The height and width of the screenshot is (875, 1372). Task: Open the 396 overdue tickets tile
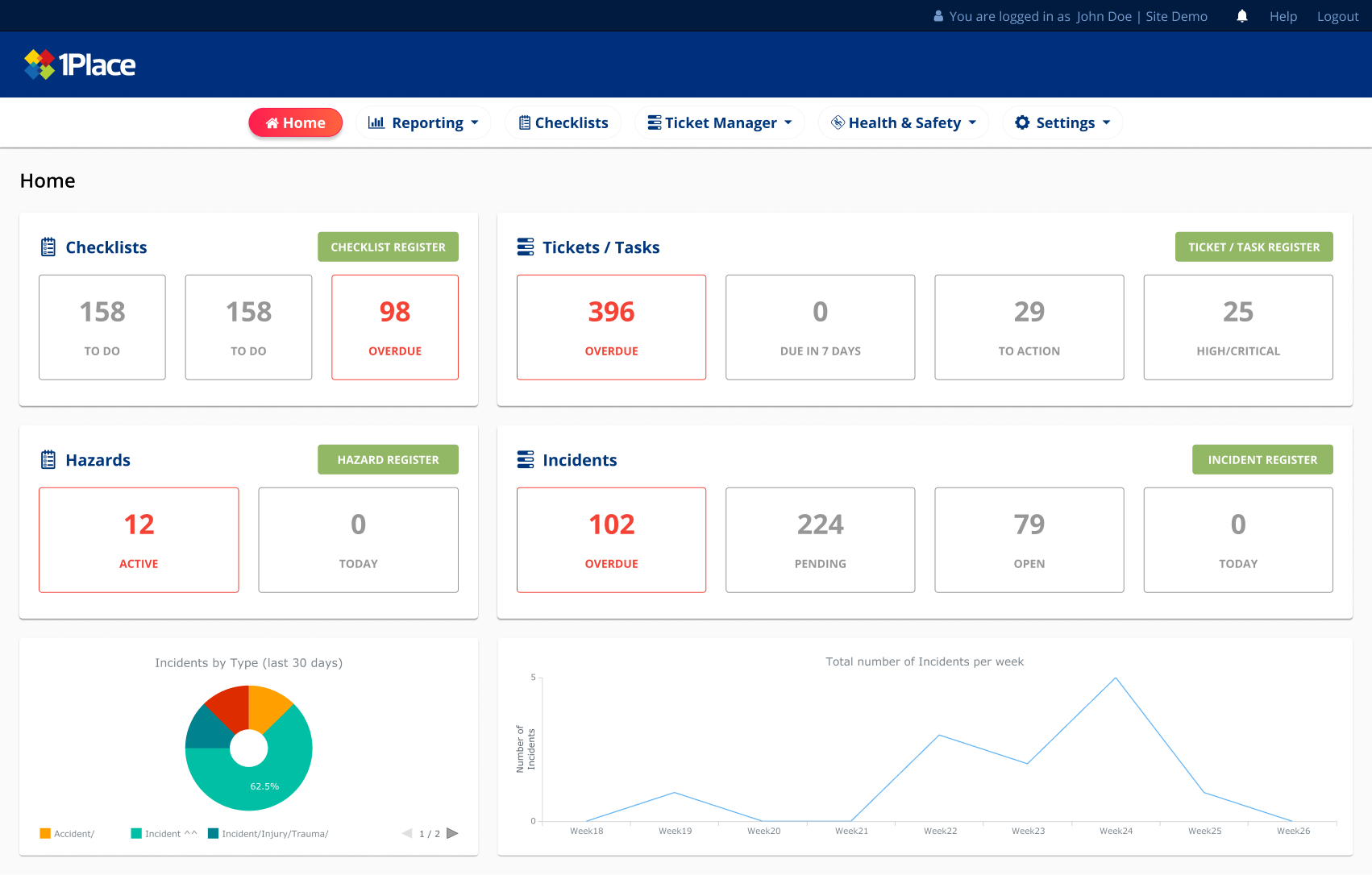pyautogui.click(x=611, y=327)
